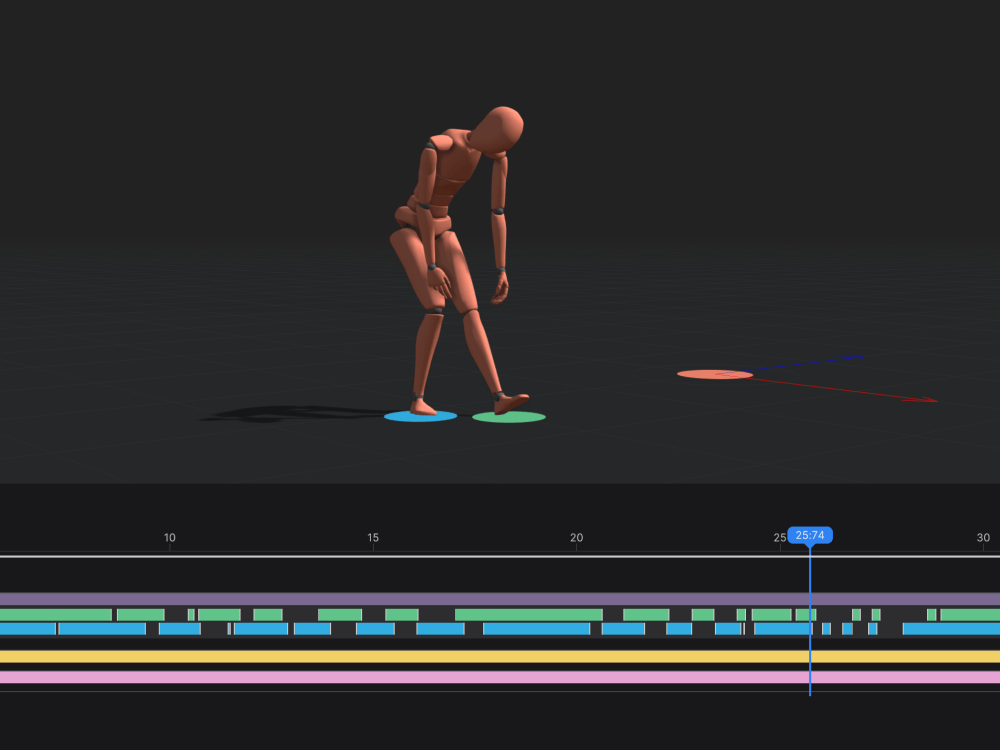
Task: Jump to the 20 mark on ruler
Action: coord(577,538)
